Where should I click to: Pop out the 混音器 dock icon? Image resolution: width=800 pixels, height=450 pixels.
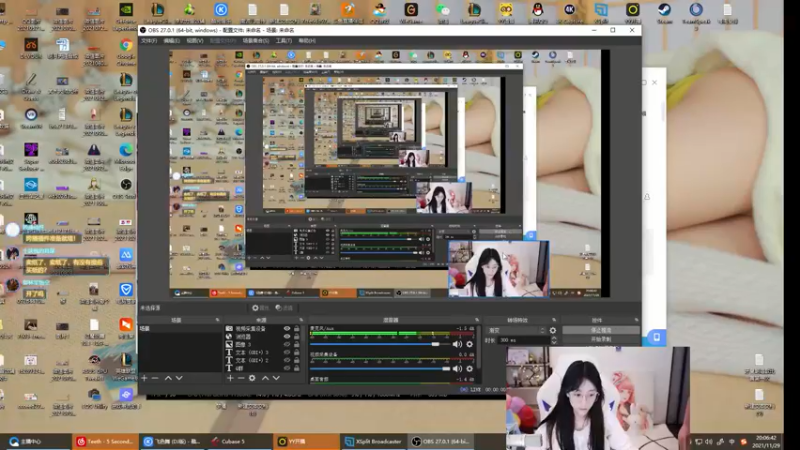[x=477, y=320]
